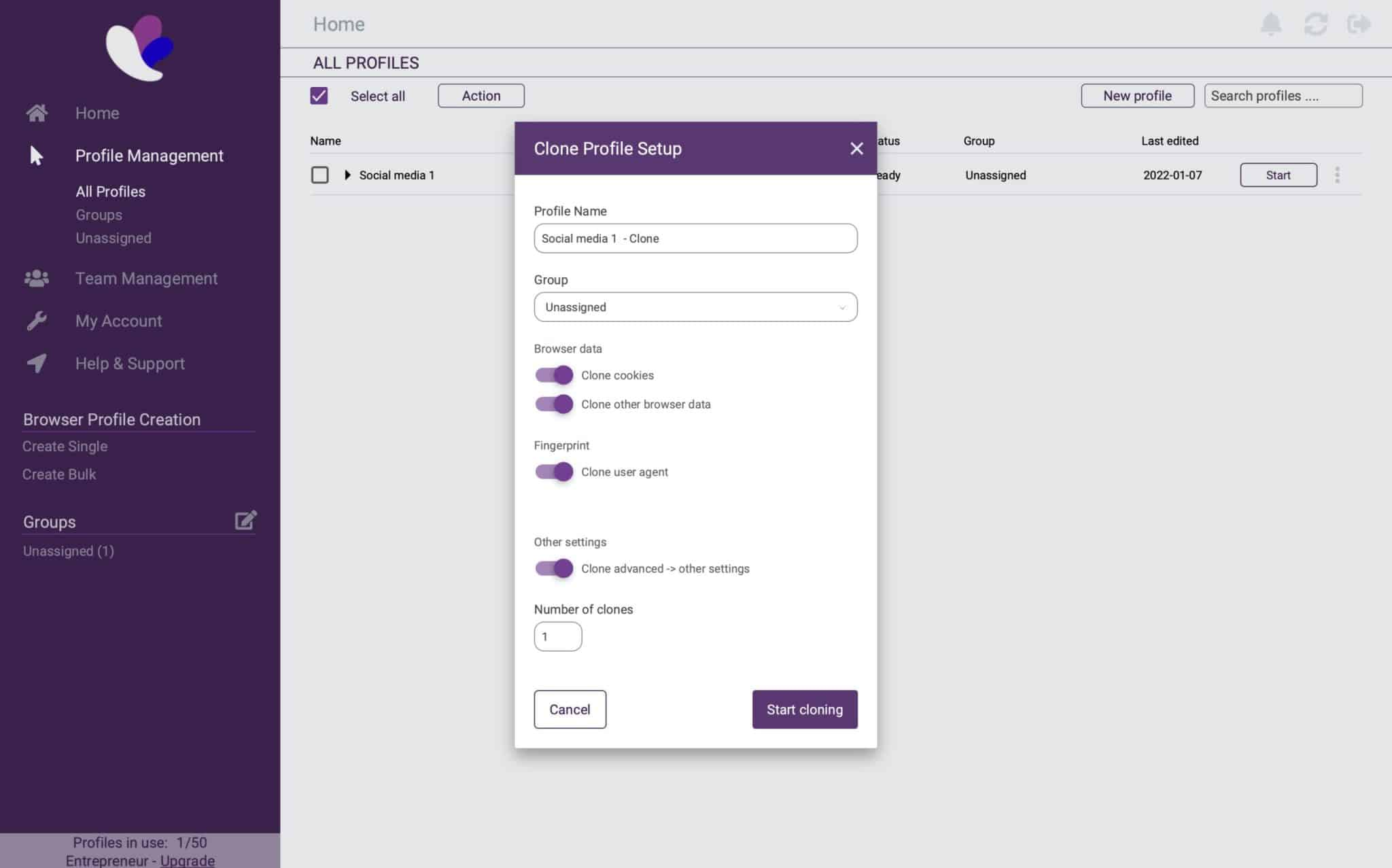Click the My Account wrench icon
Viewport: 1392px width, 868px height.
click(37, 321)
